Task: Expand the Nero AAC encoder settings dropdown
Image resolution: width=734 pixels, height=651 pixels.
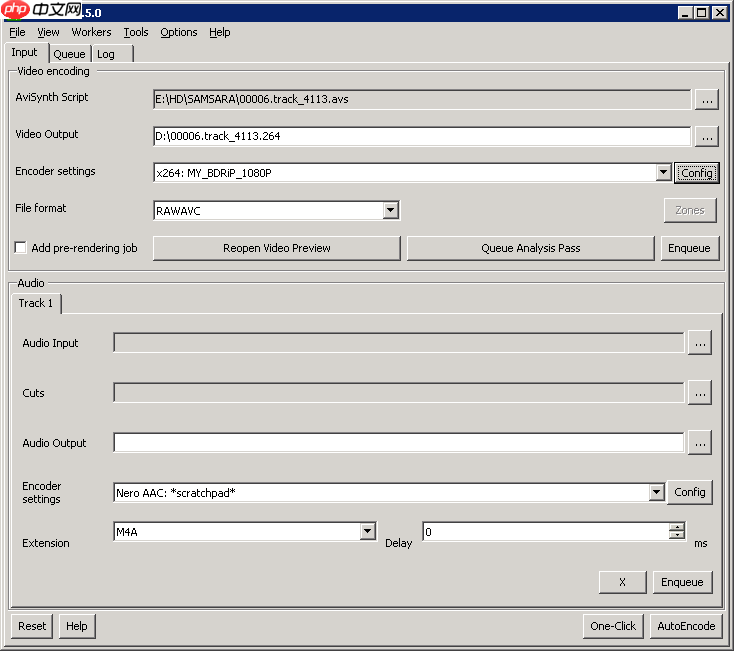Action: 656,492
